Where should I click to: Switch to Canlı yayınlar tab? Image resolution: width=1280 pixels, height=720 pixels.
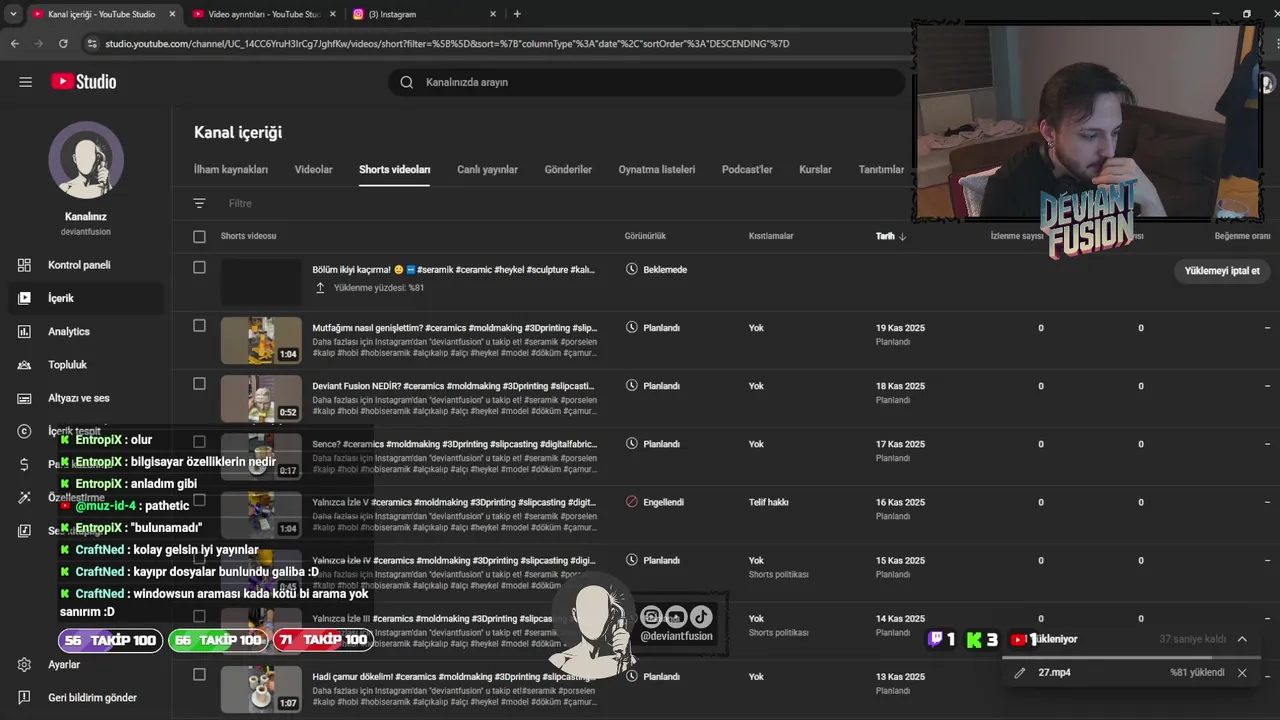(x=487, y=170)
